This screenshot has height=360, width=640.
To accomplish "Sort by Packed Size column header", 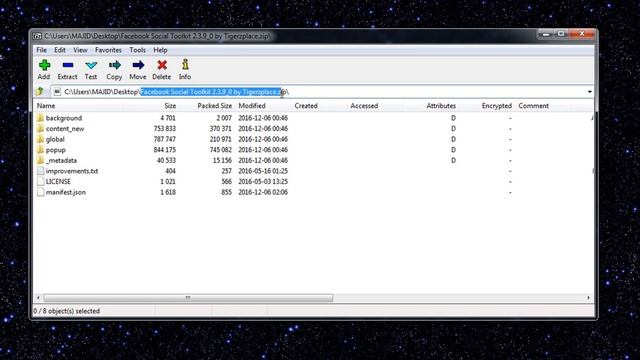I will pos(215,106).
